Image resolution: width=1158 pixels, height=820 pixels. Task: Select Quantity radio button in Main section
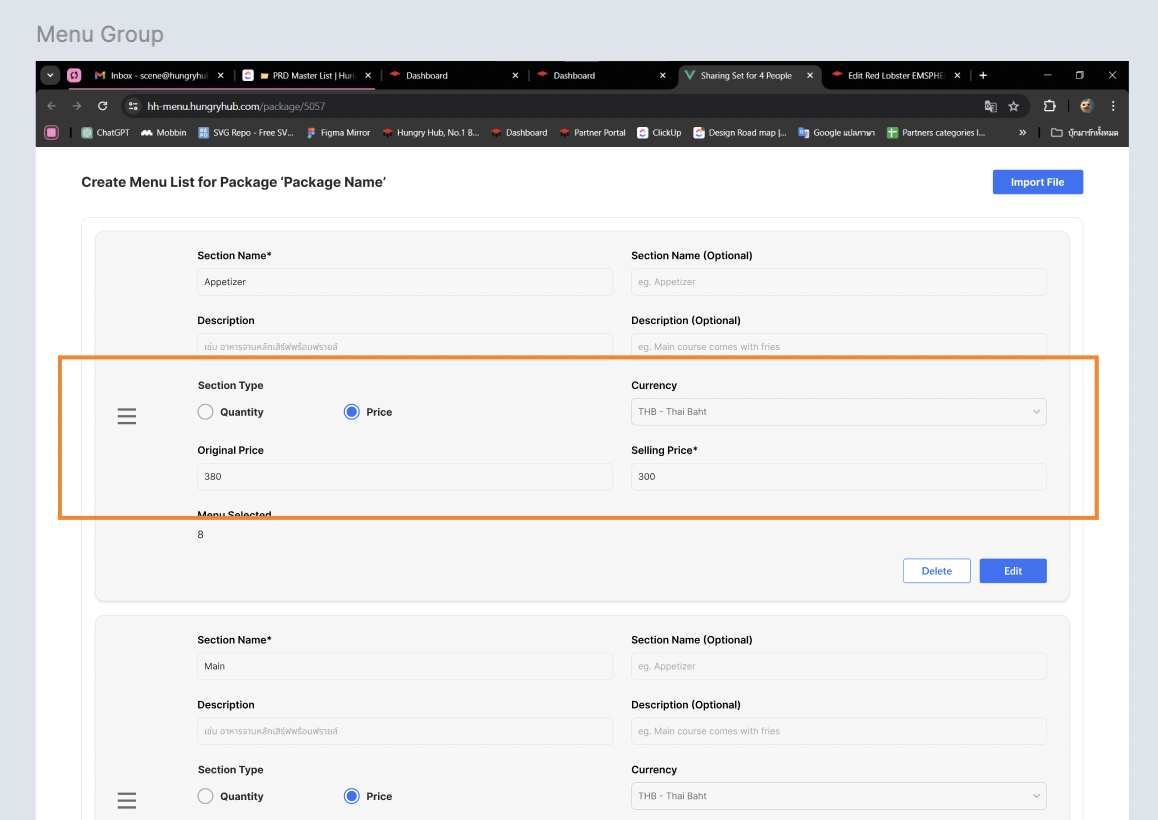[x=206, y=796]
